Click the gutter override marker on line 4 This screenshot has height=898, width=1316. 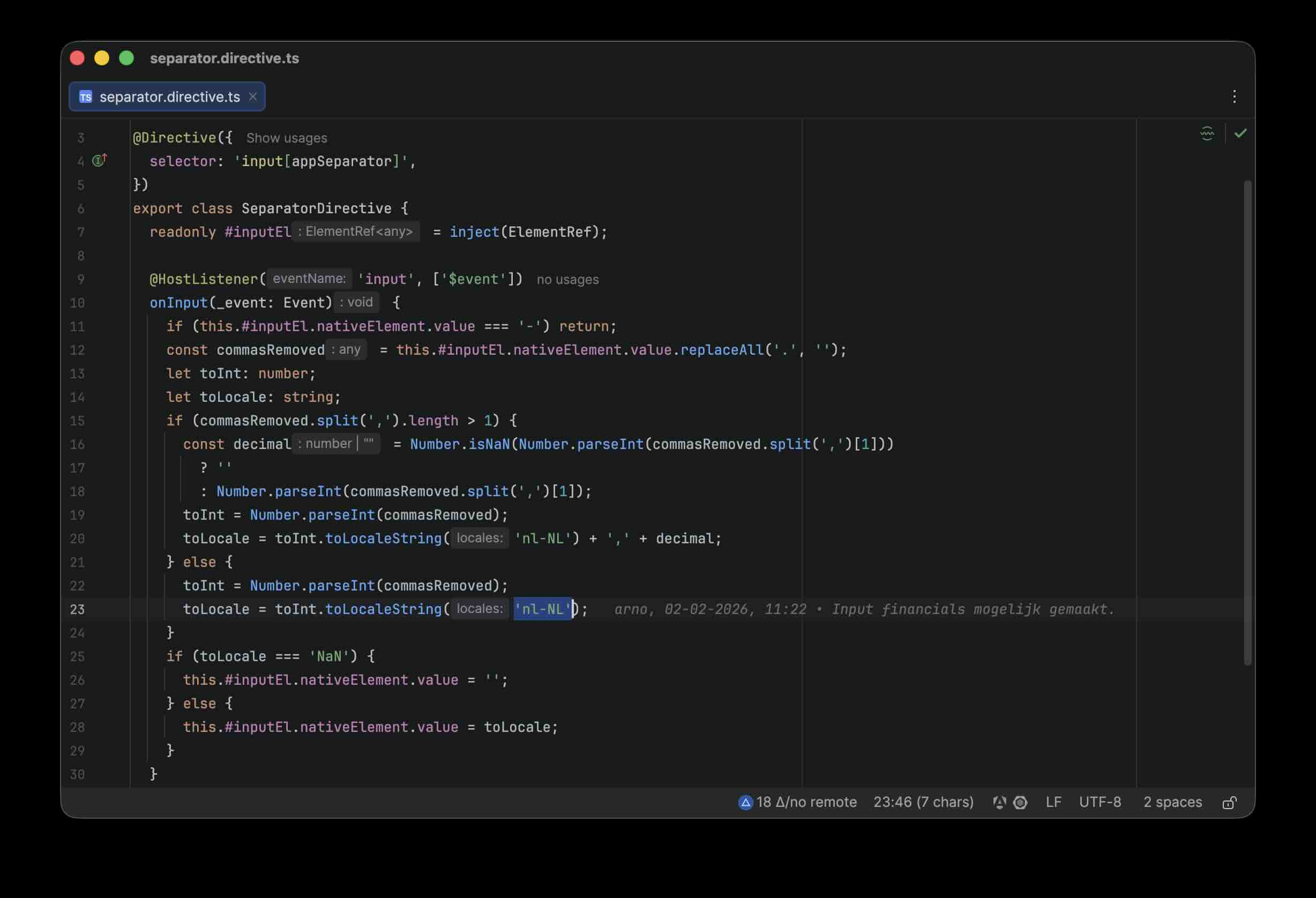pos(100,160)
